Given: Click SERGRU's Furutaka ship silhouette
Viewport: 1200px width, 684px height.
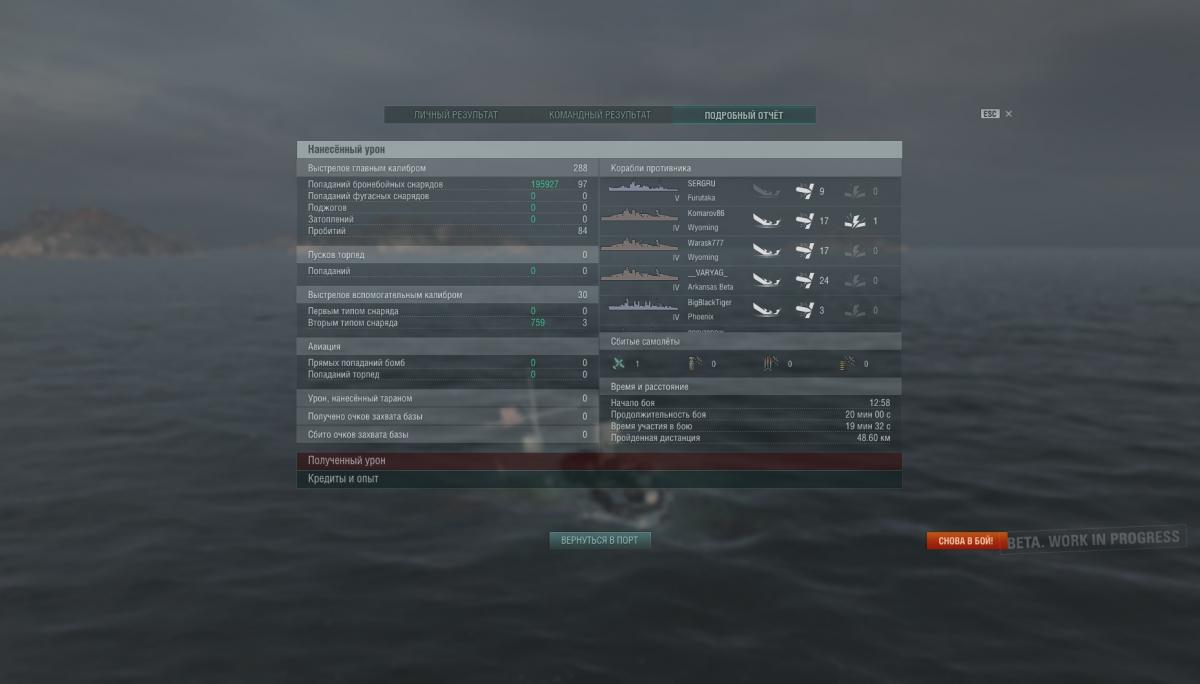Looking at the screenshot, I should coord(643,188).
